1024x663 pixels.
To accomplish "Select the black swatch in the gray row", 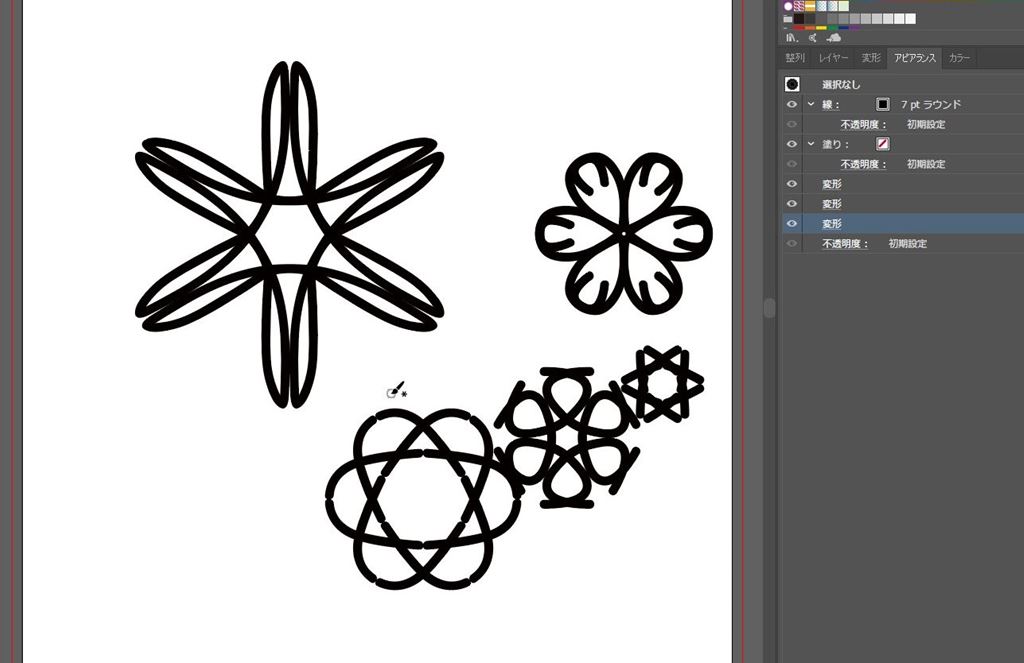I will (800, 18).
